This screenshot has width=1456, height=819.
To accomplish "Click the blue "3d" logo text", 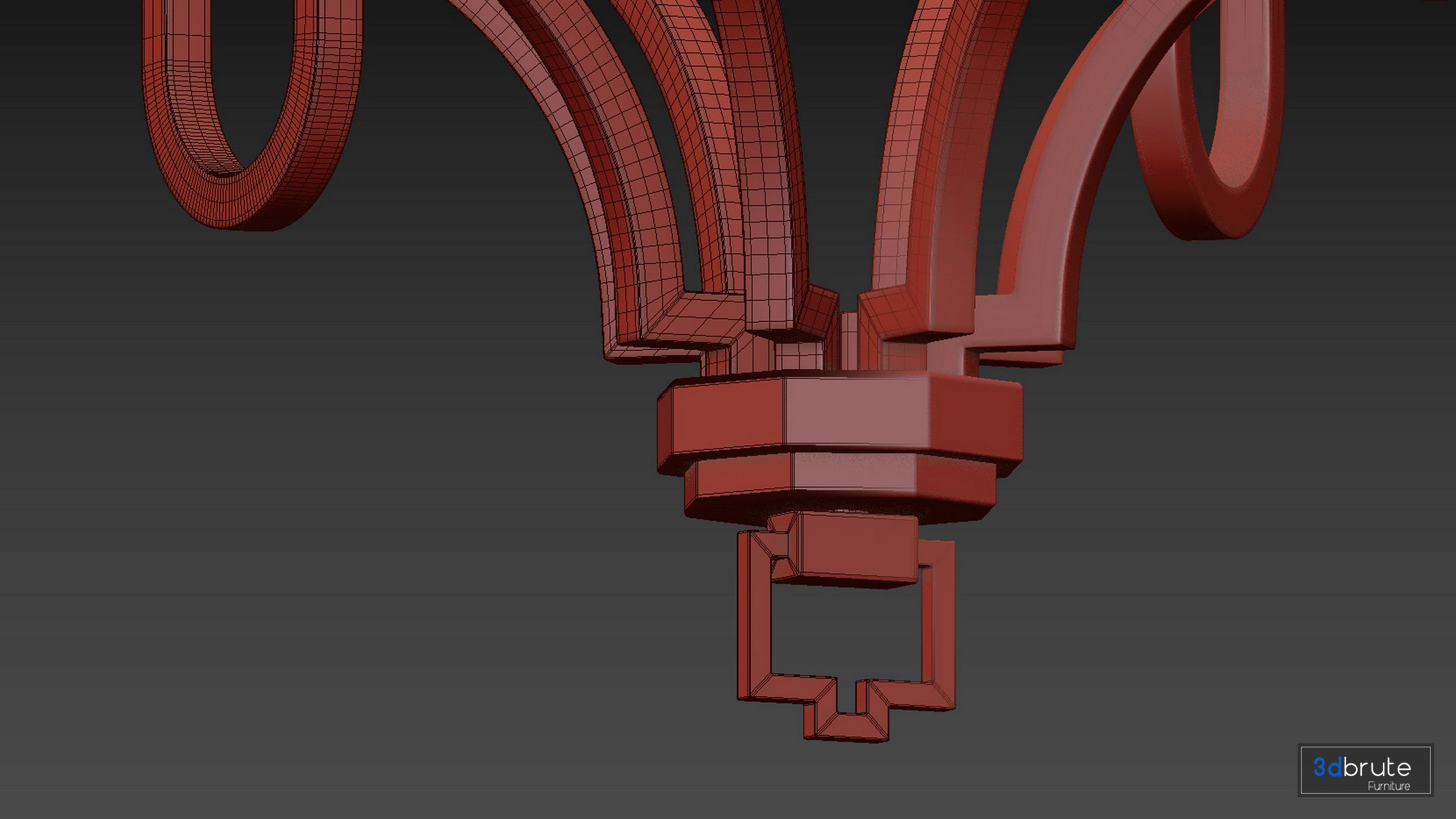I will [1328, 767].
